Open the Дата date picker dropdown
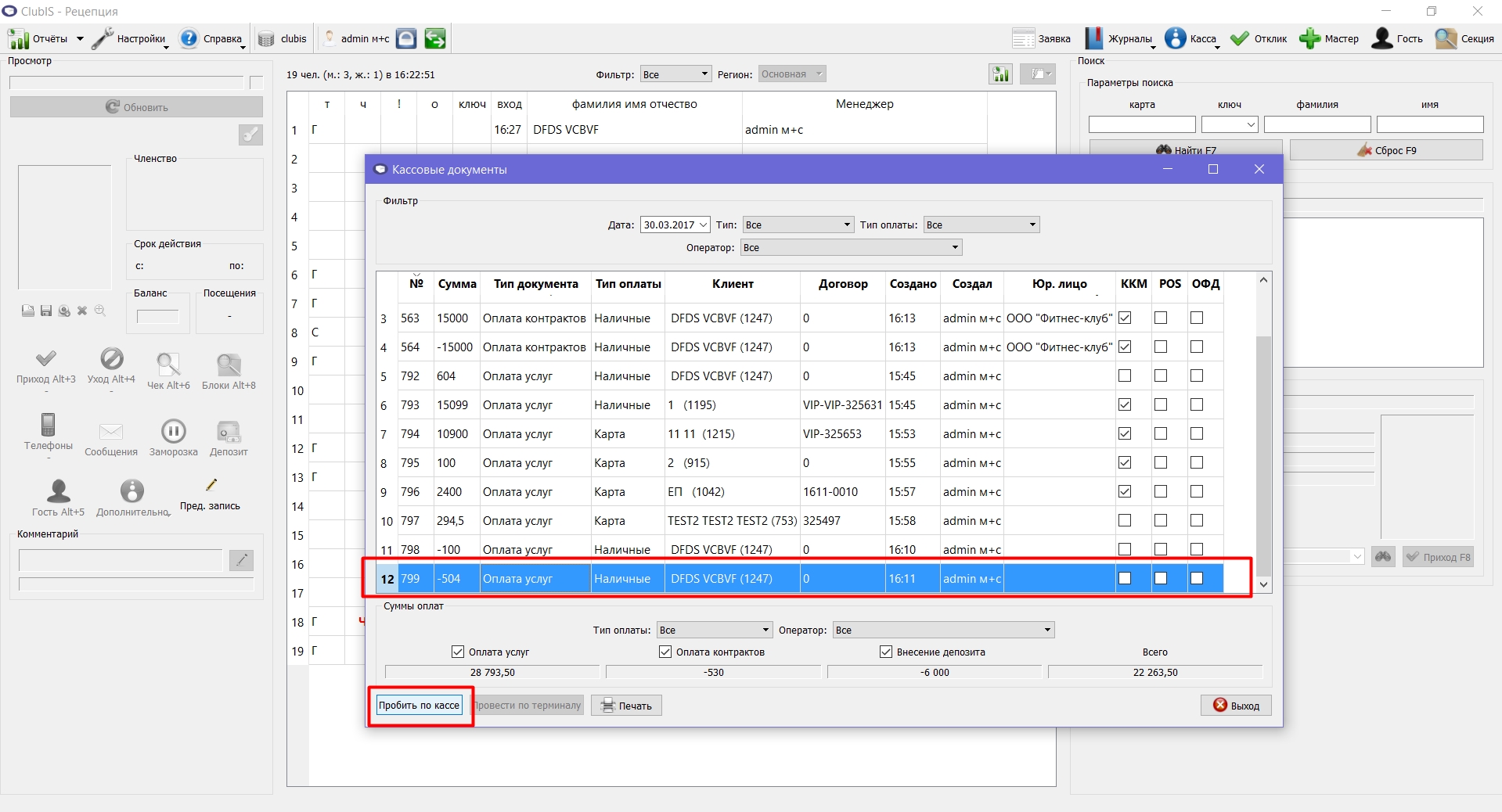 click(x=703, y=225)
